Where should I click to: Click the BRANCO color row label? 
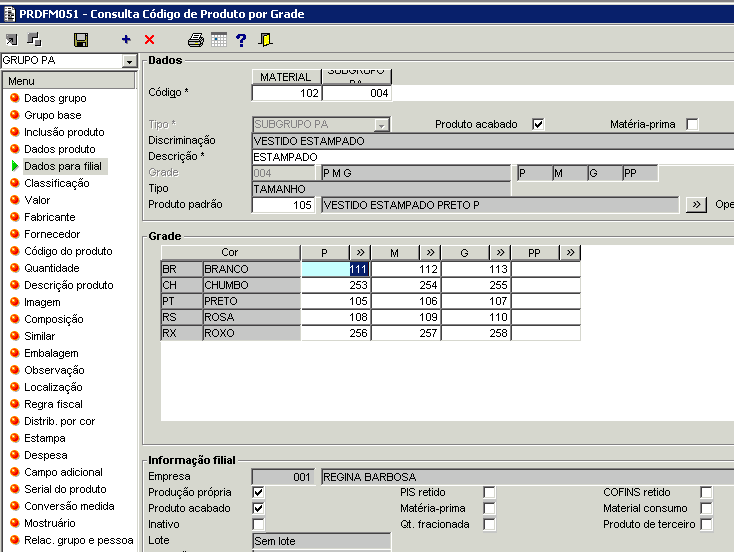coord(250,269)
